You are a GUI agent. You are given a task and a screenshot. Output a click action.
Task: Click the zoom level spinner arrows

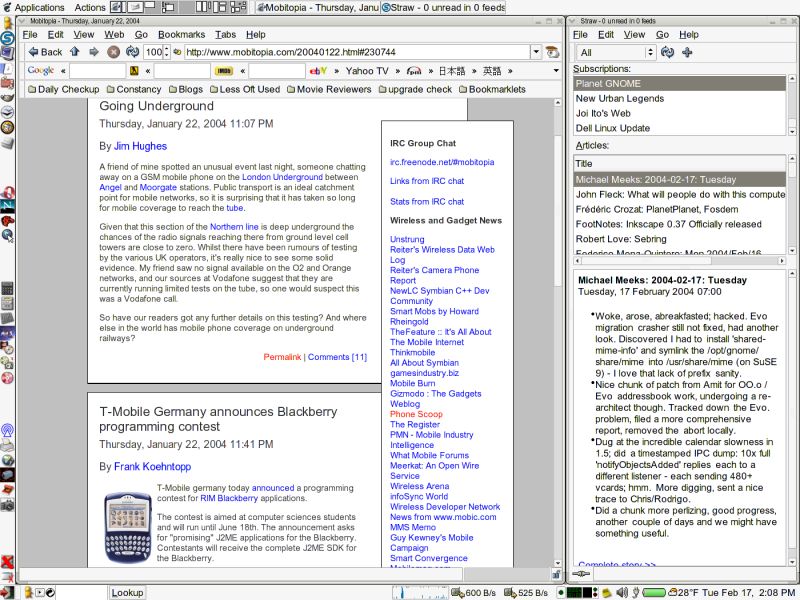pos(166,52)
